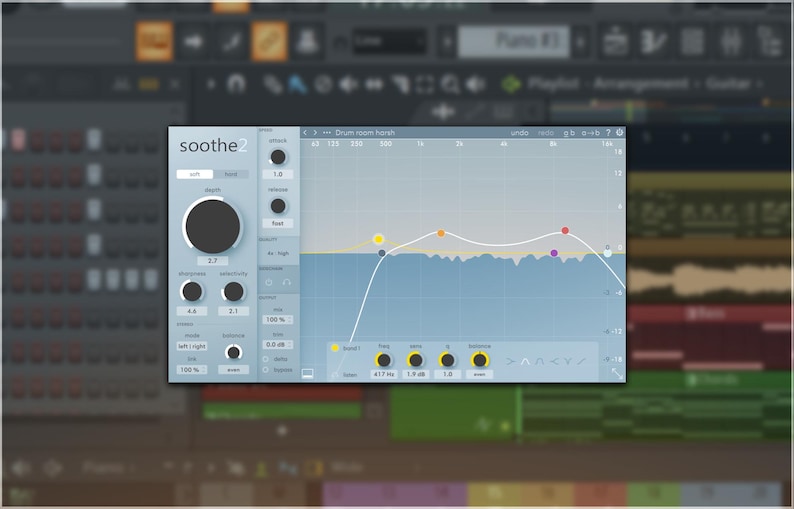Click undo in soothe2 header
Image resolution: width=794 pixels, height=509 pixels.
point(520,133)
